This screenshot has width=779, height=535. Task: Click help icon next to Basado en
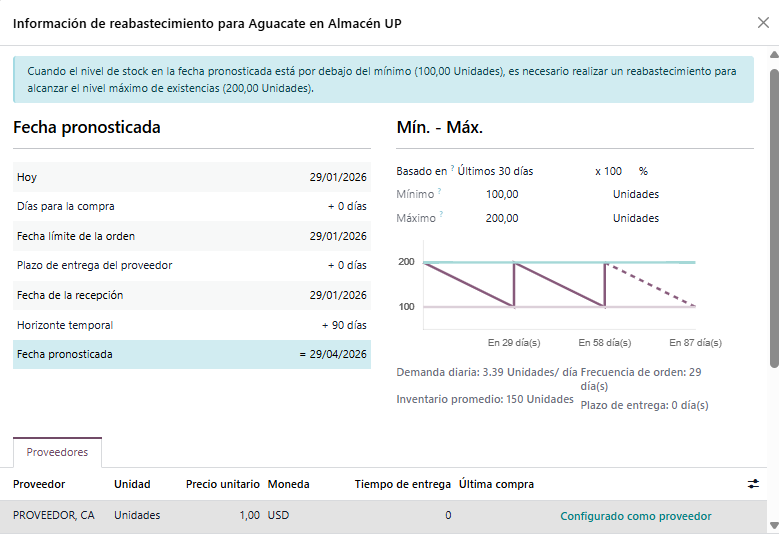coord(452,169)
